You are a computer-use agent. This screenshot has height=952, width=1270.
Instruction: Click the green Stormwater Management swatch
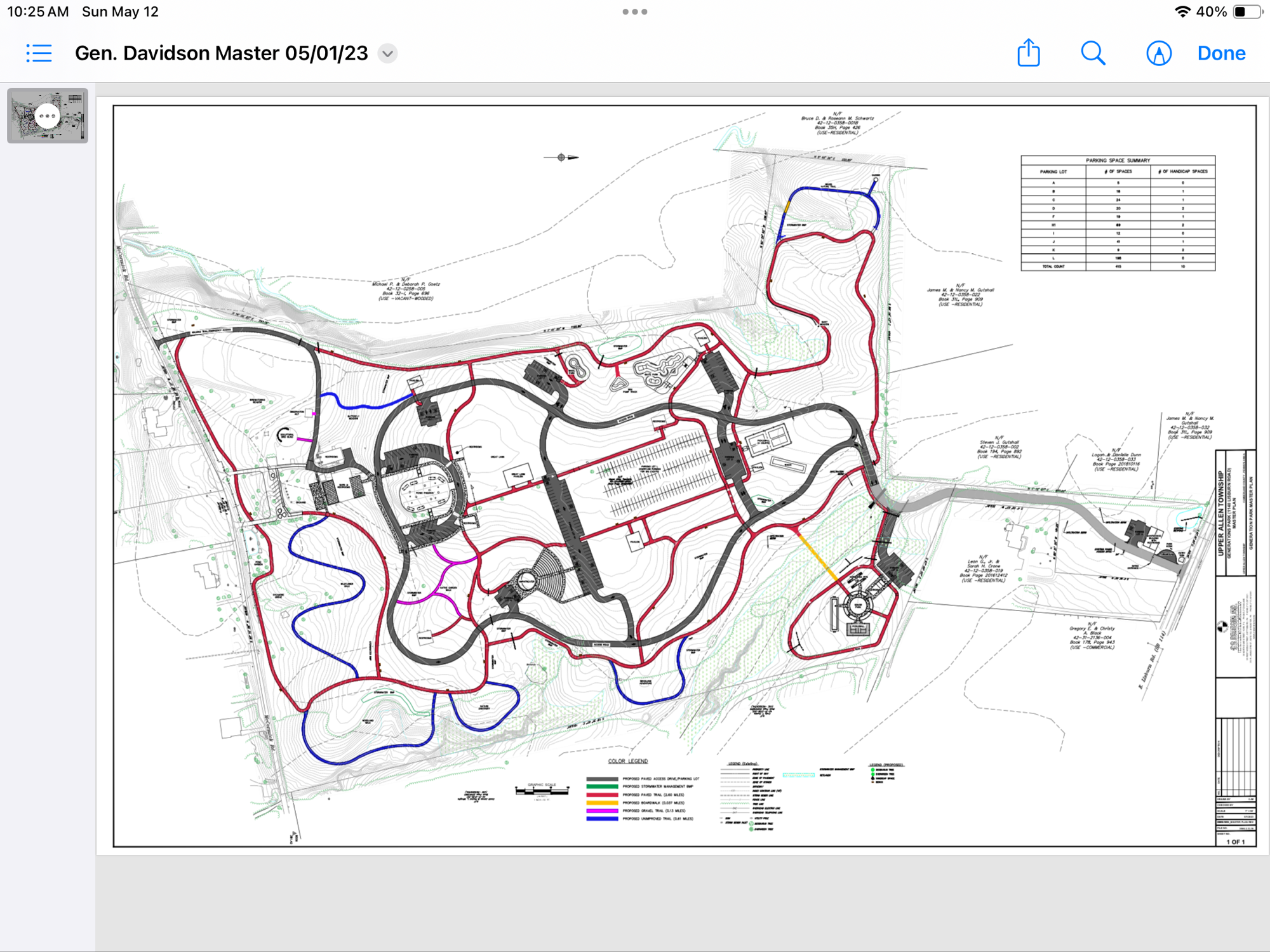(602, 786)
